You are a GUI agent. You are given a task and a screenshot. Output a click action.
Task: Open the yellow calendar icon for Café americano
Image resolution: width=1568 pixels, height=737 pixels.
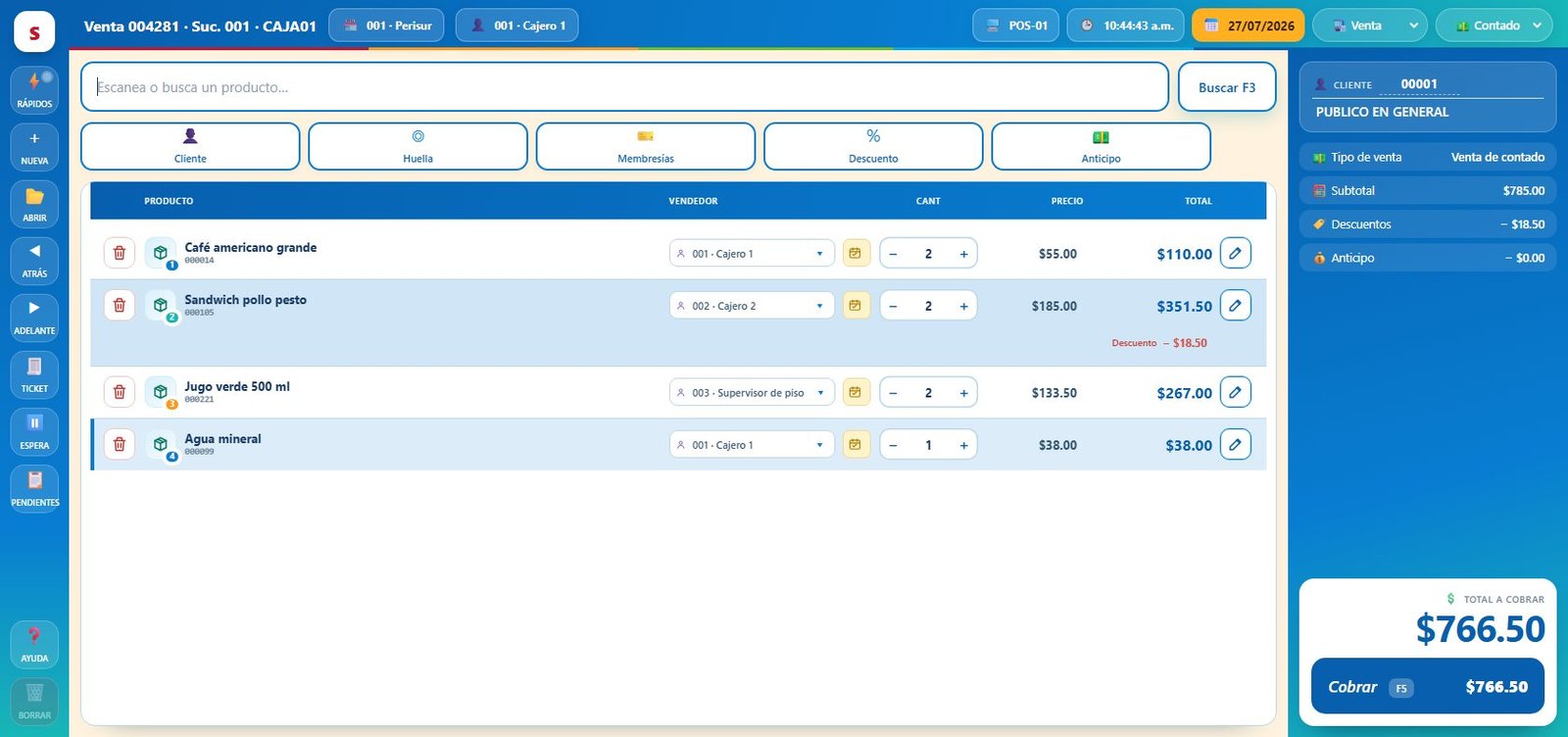click(x=856, y=253)
